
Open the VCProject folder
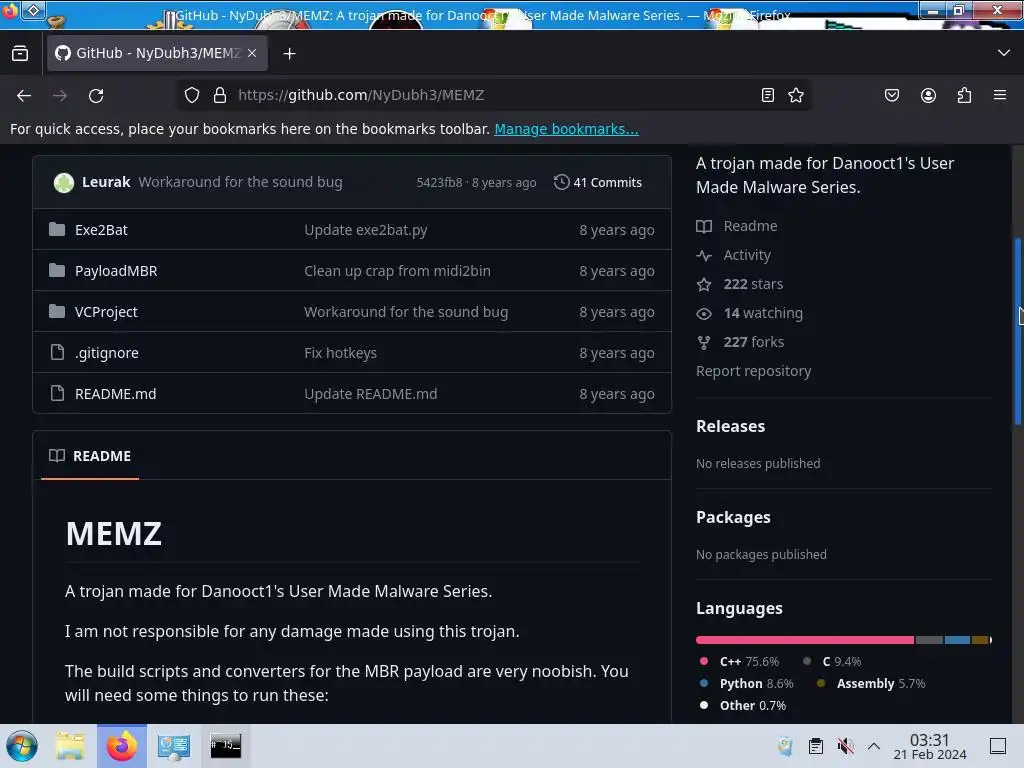[x=106, y=312]
